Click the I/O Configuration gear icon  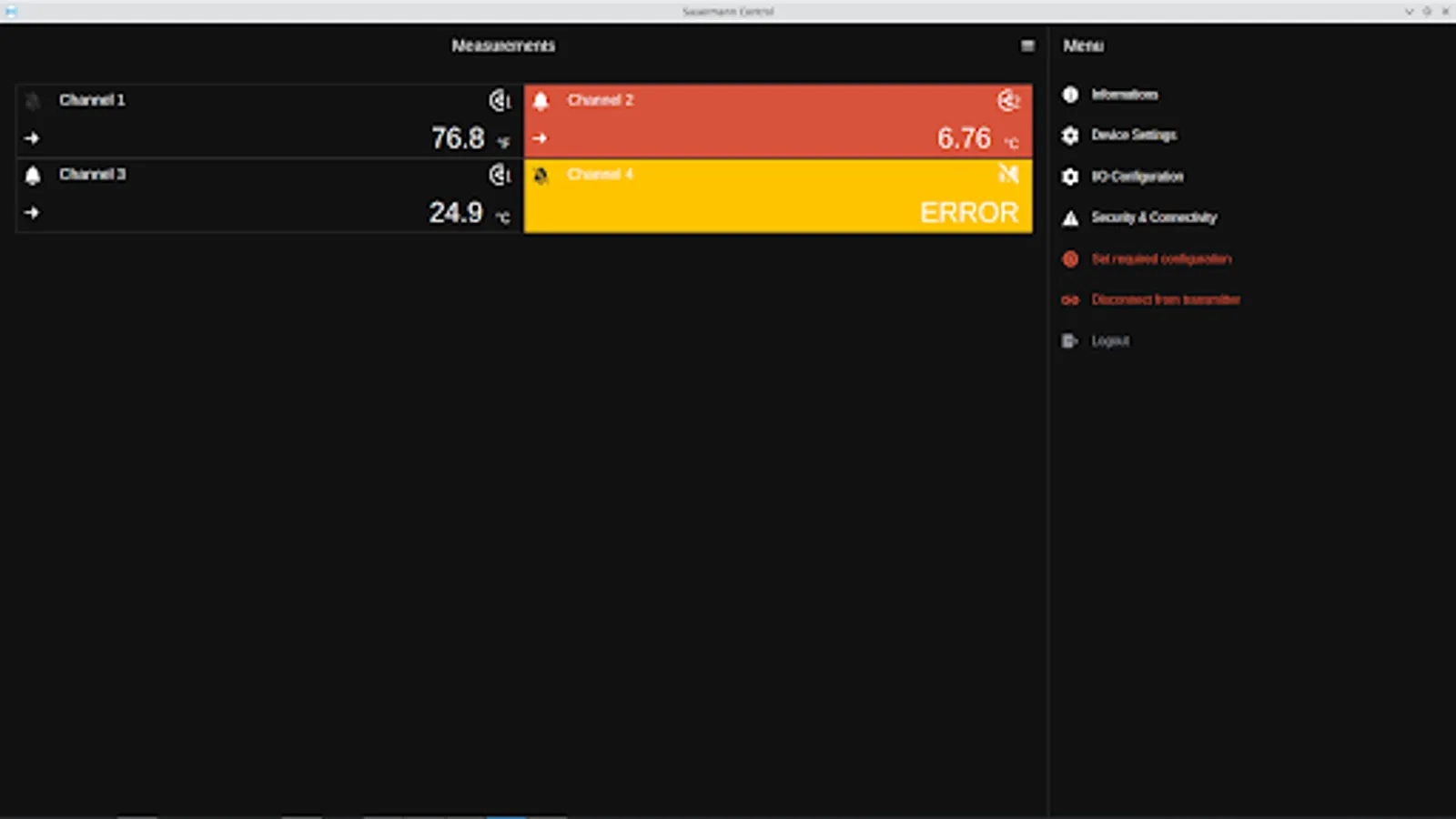[x=1070, y=177]
